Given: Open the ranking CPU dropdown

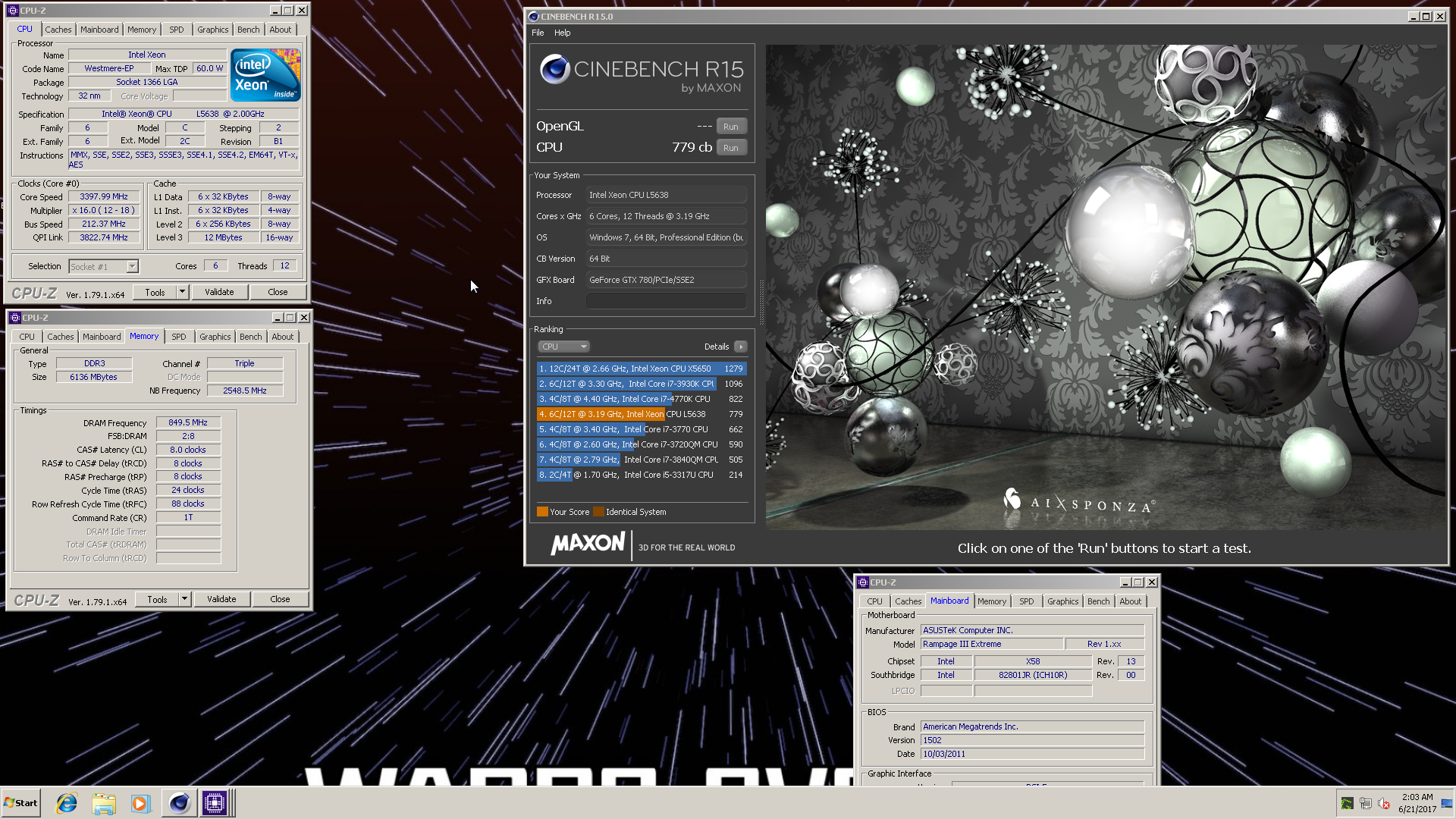Looking at the screenshot, I should click(563, 347).
